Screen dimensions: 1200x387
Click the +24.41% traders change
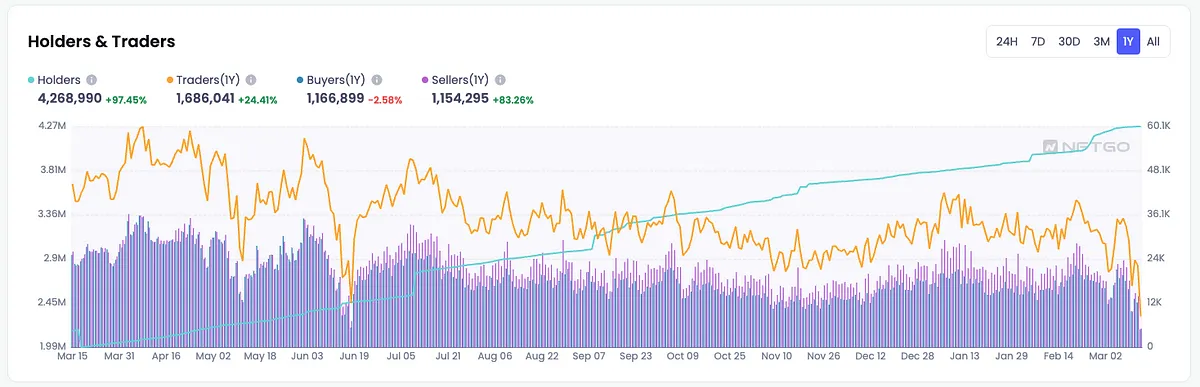(x=258, y=100)
